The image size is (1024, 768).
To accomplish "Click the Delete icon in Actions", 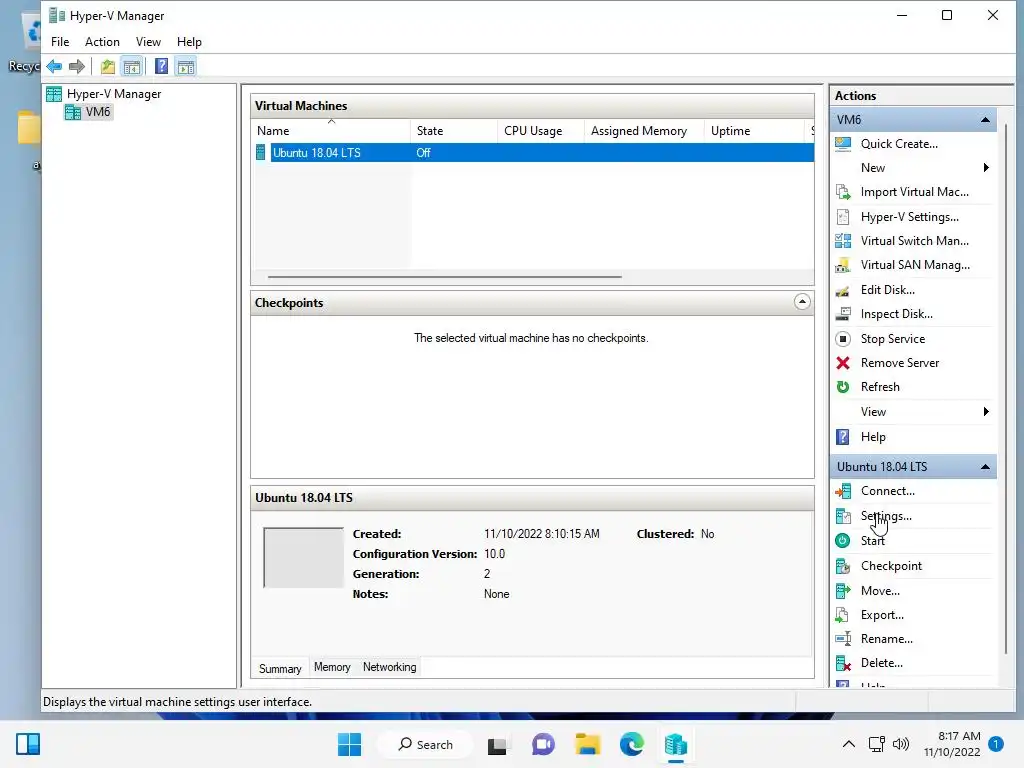I will [x=843, y=664].
